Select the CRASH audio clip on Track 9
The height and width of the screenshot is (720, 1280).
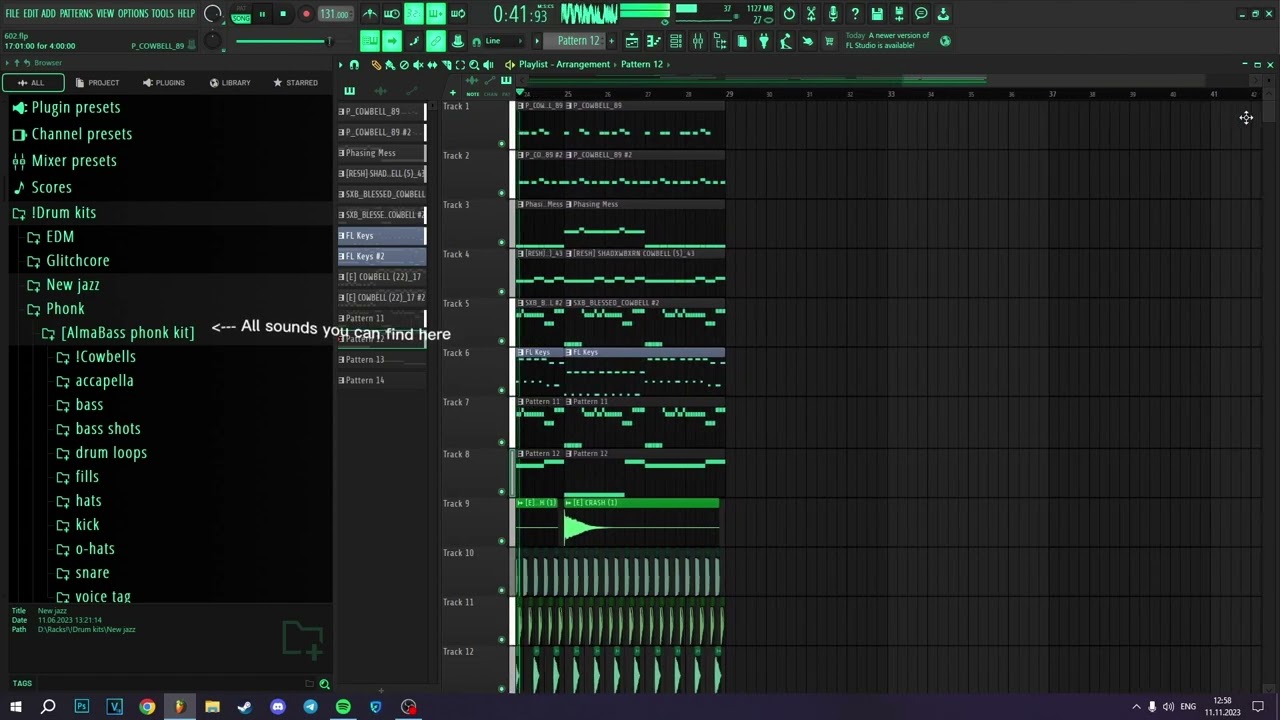click(x=641, y=522)
